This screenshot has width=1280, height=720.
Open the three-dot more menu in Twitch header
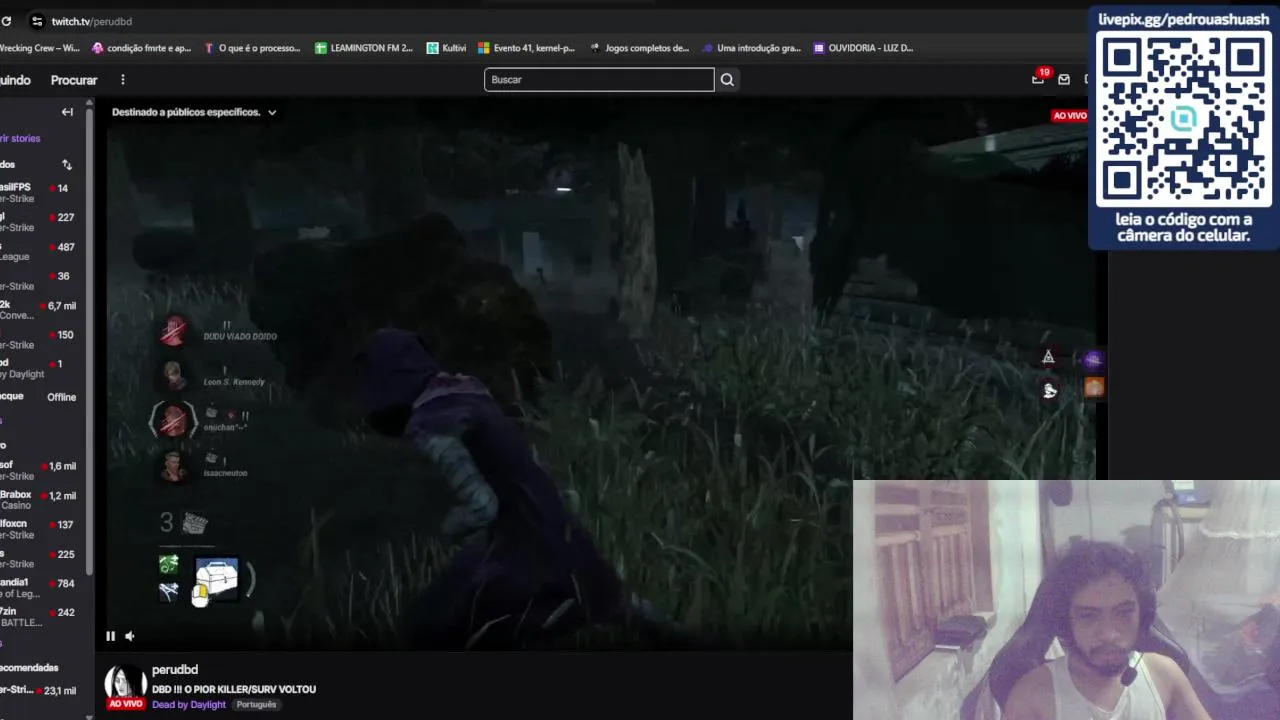point(123,80)
